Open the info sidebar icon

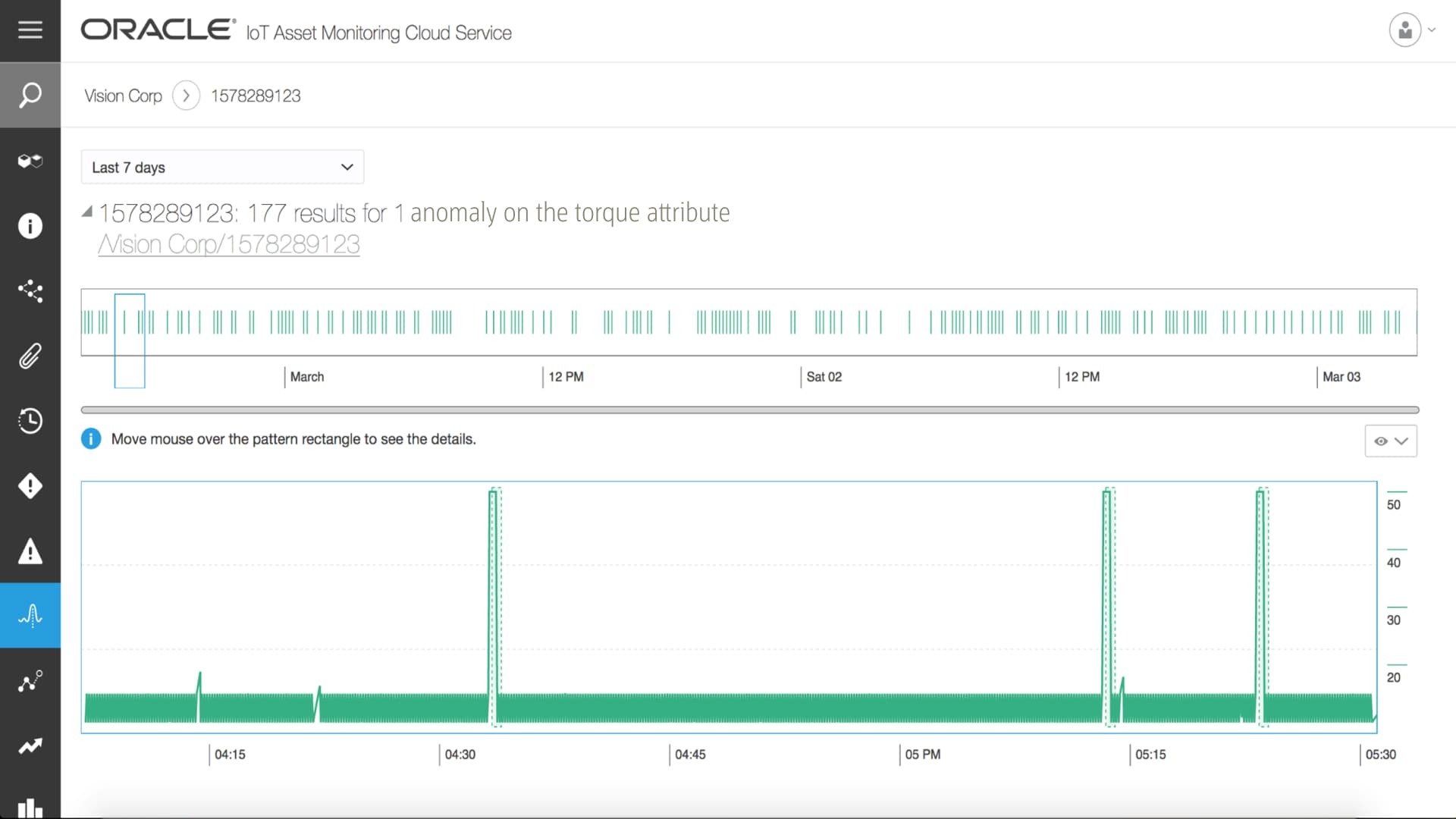(30, 226)
